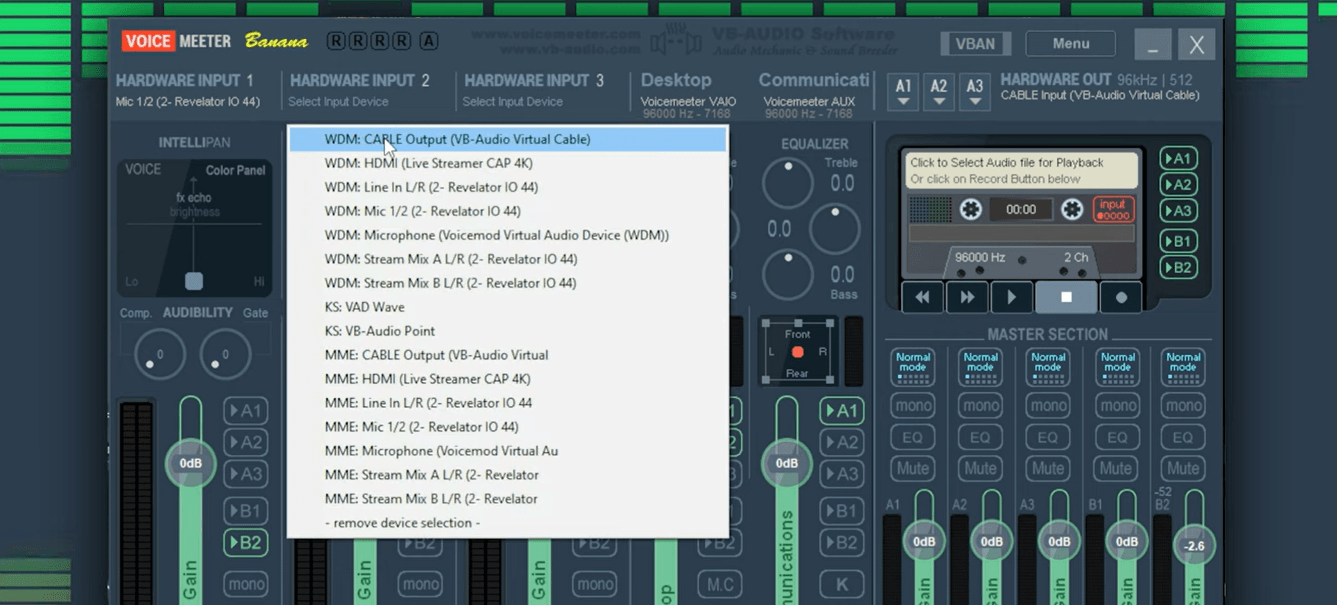Screen dimensions: 1337x605
Task: Change Normal mode on A1 master bus
Action: click(913, 366)
